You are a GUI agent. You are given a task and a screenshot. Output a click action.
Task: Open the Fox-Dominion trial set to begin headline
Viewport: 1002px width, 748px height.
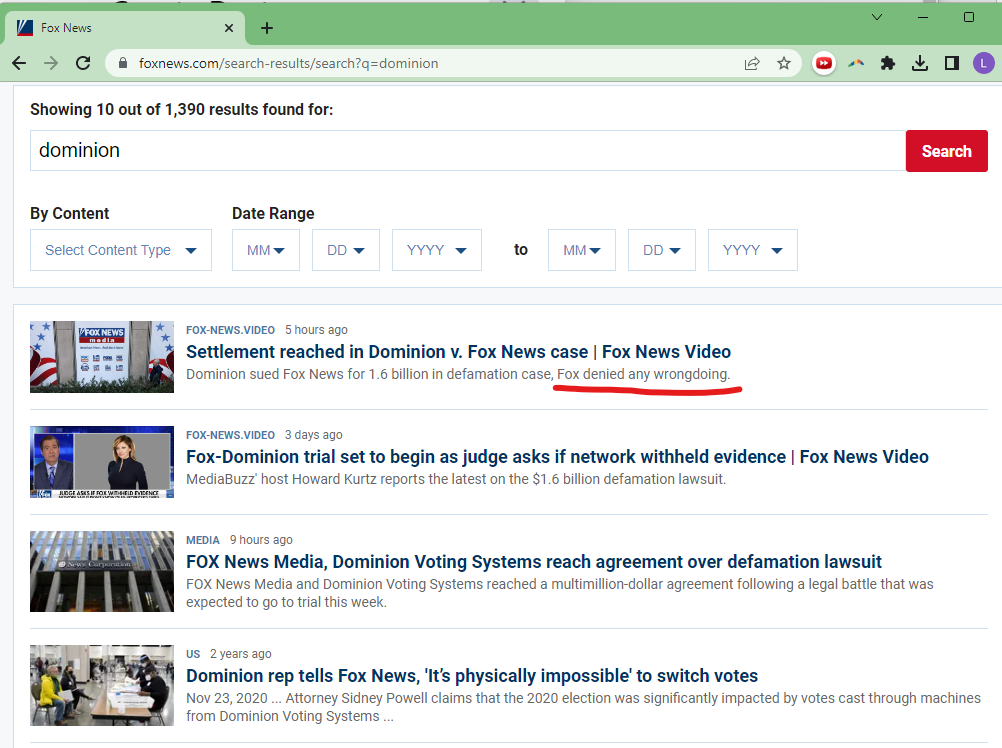click(x=557, y=457)
